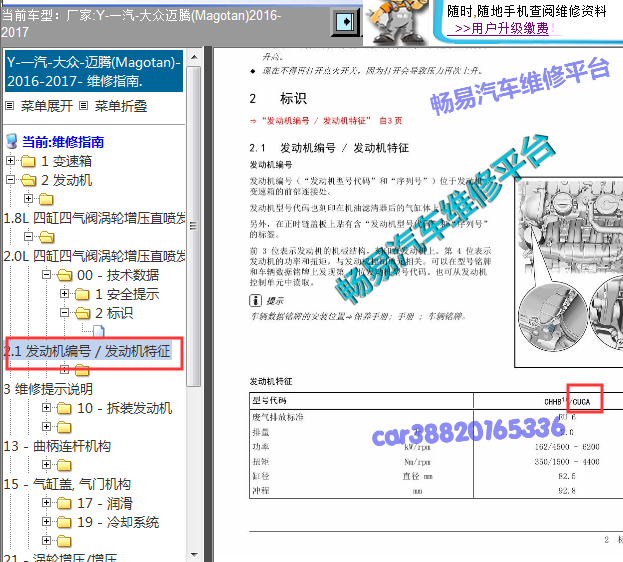Open 17 - 润滑 tree item
The image size is (623, 562).
[x=105, y=504]
